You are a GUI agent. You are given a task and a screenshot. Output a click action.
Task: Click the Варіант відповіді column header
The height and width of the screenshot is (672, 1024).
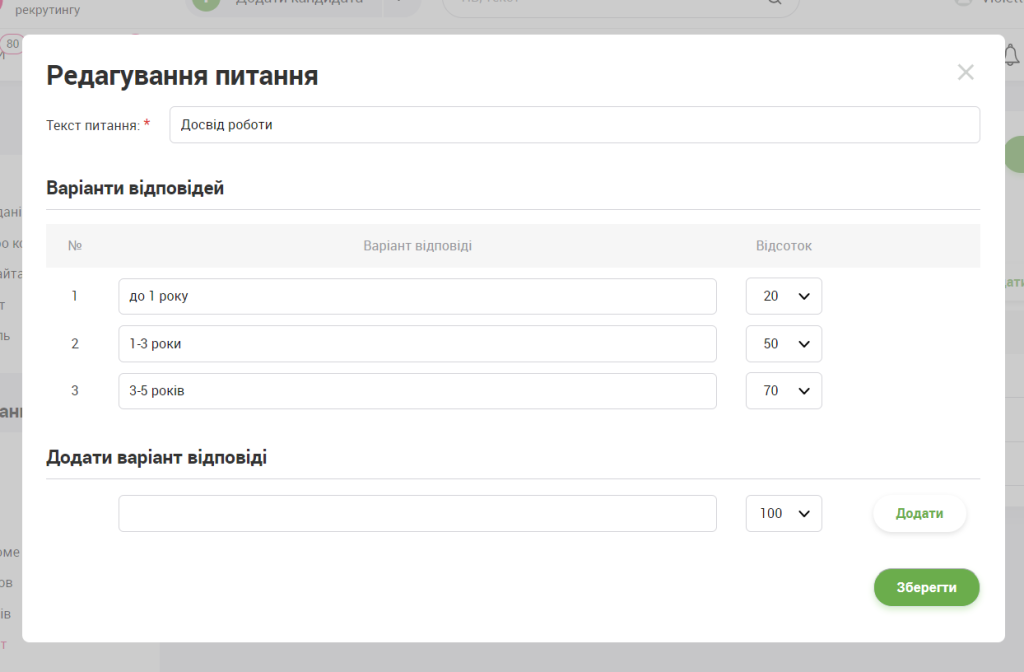(x=417, y=246)
